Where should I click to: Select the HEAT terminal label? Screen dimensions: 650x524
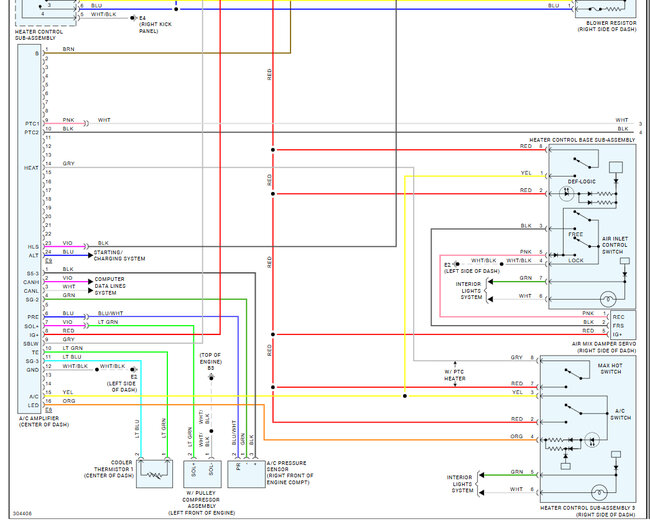tap(31, 168)
